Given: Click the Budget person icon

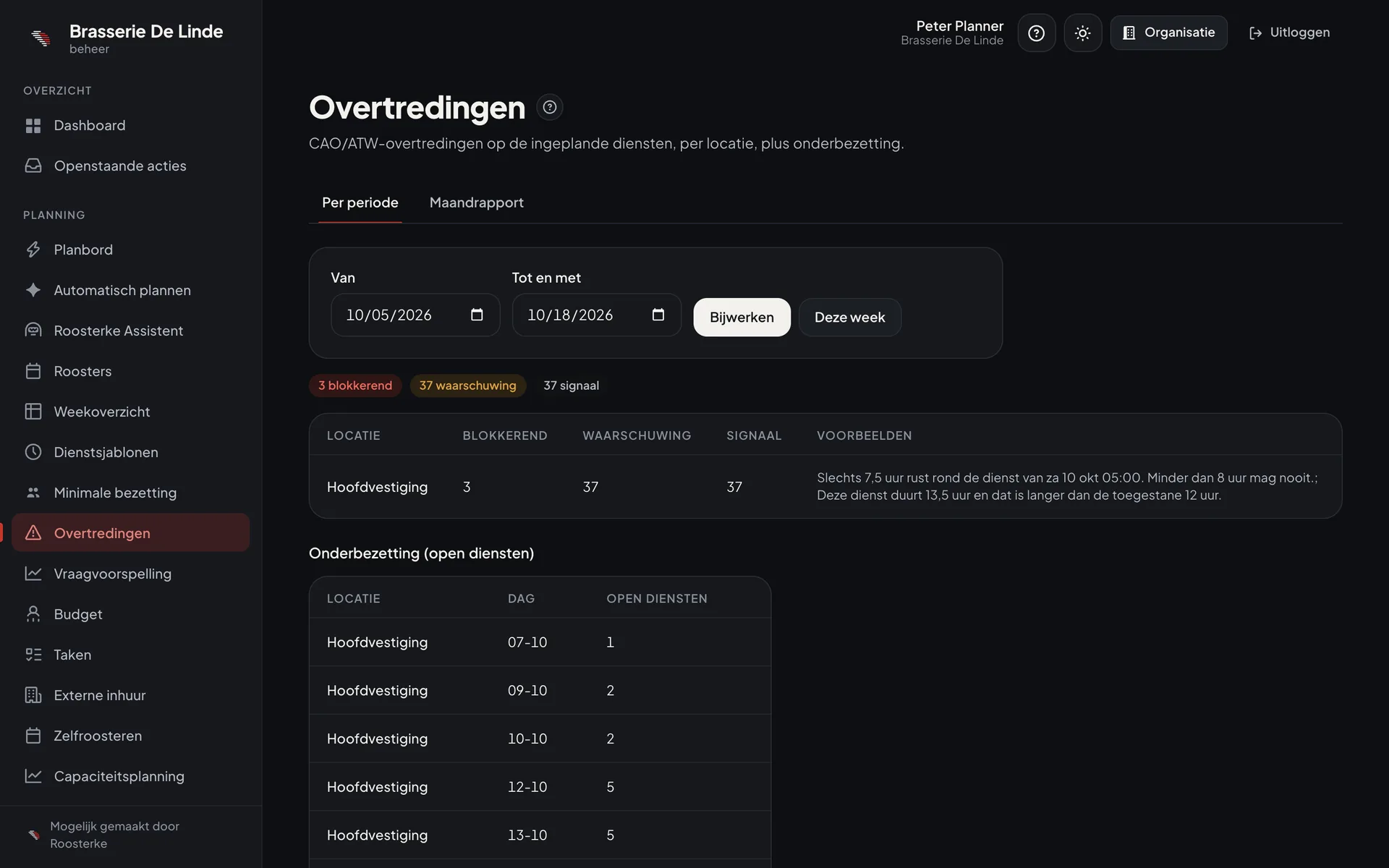Looking at the screenshot, I should [x=33, y=615].
